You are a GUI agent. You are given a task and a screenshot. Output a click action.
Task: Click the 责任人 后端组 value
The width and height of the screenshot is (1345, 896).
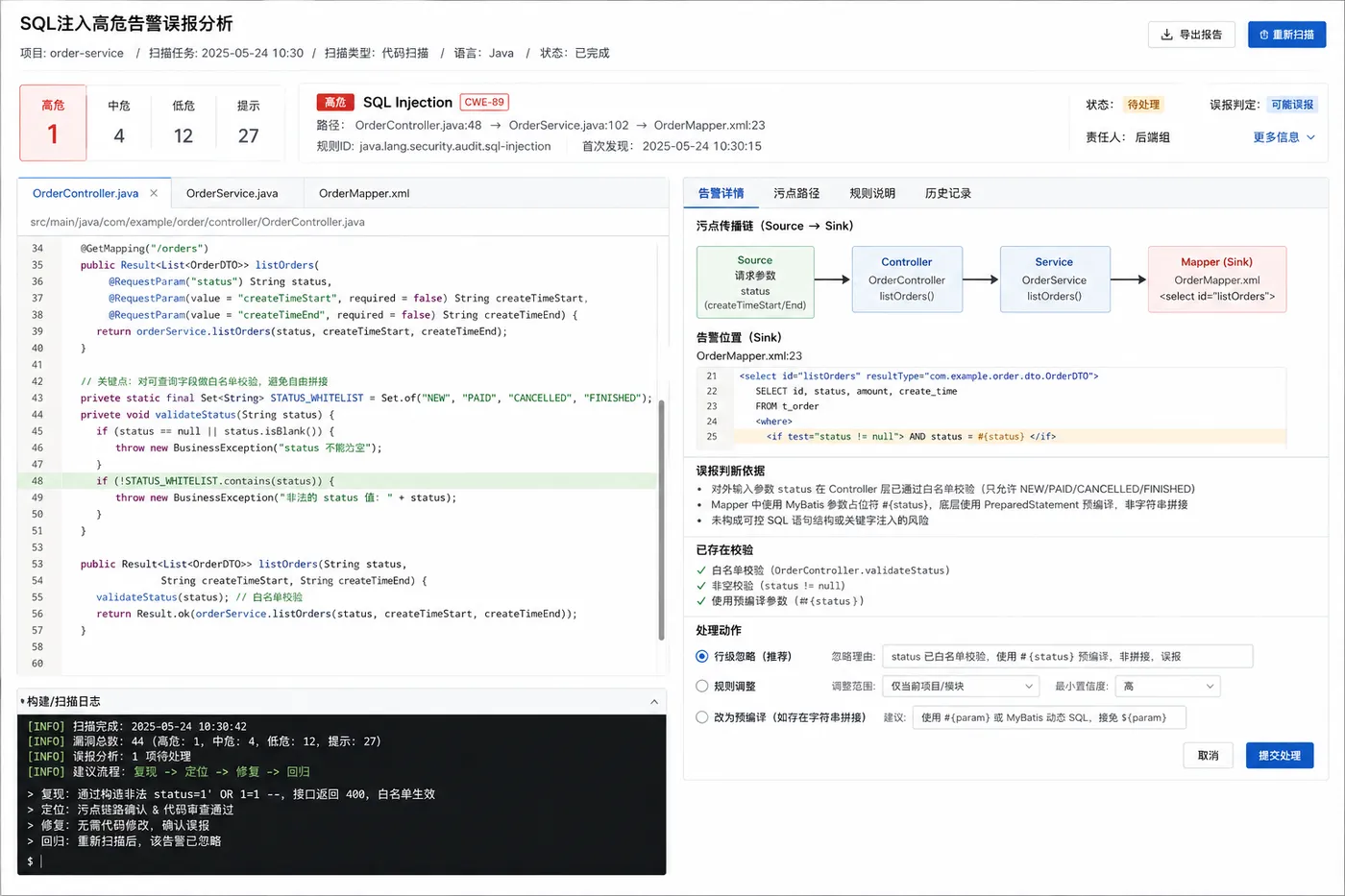1152,137
